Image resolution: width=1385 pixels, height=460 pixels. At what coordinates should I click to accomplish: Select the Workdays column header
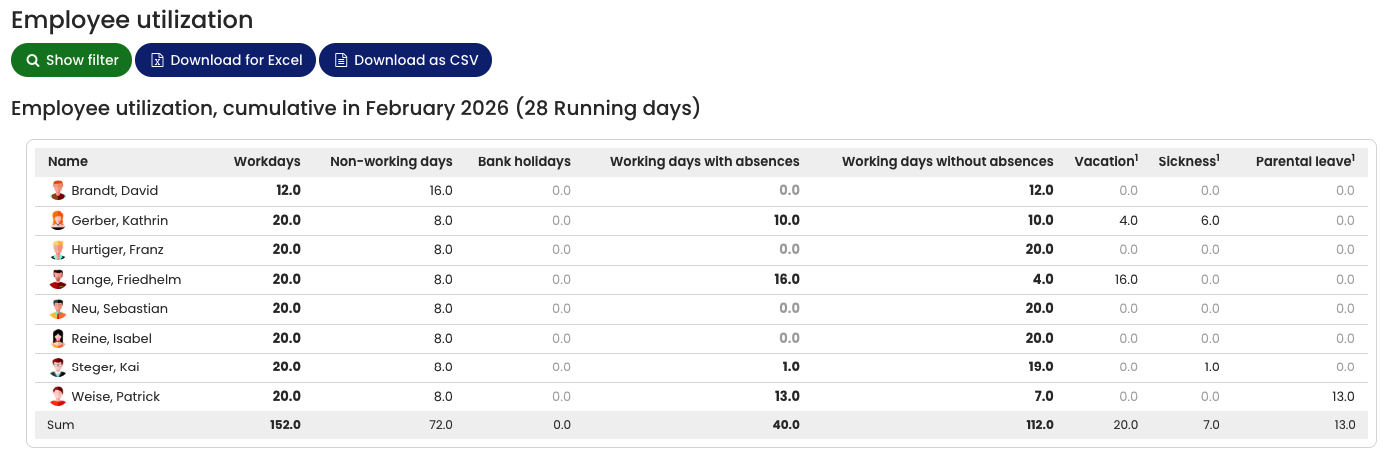pyautogui.click(x=267, y=162)
